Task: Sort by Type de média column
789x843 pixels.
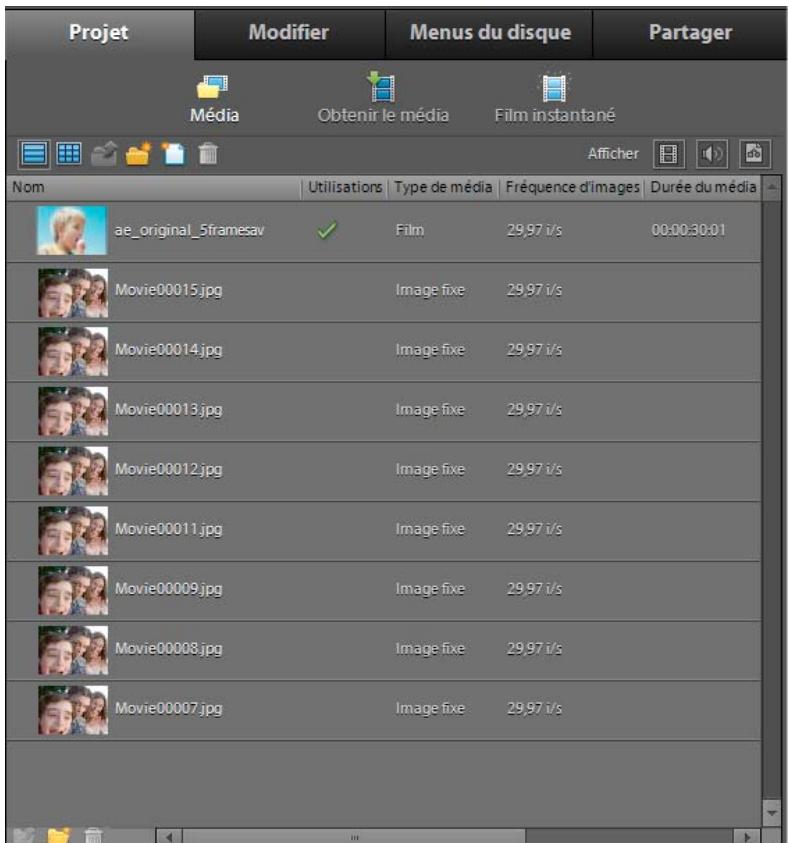Action: click(x=443, y=188)
